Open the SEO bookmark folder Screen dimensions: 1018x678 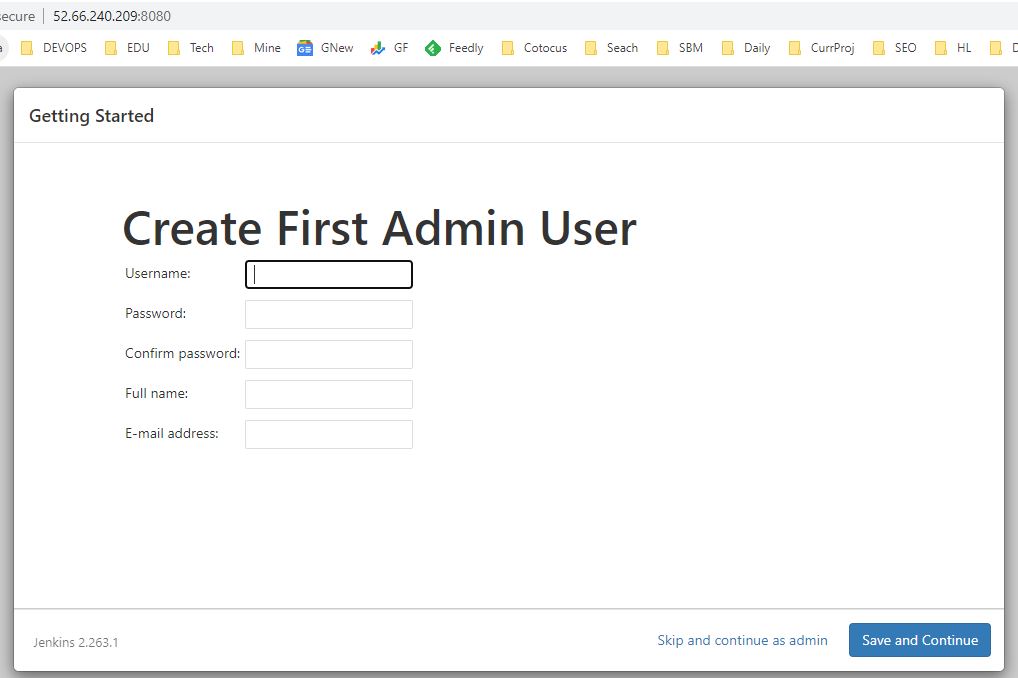point(894,48)
